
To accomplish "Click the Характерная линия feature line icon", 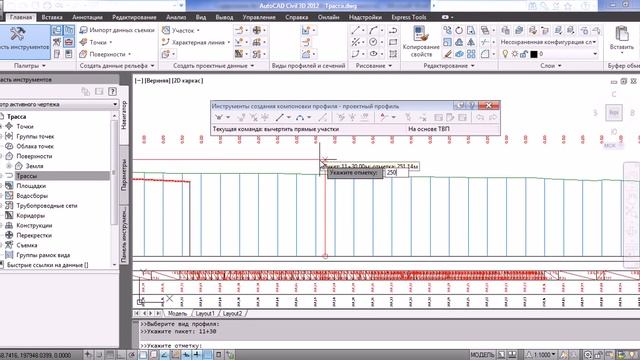I will coord(166,42).
